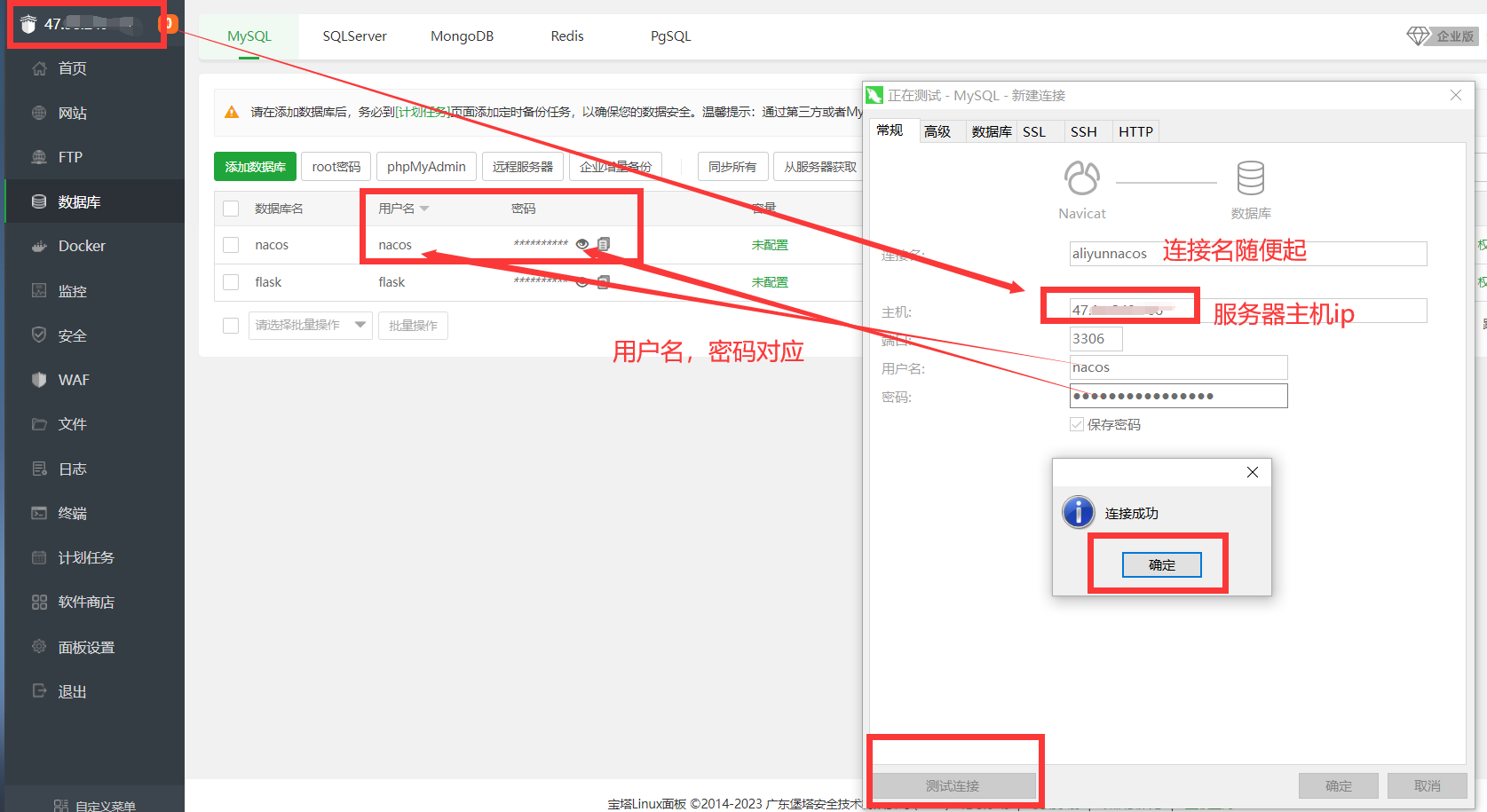Toggle the 保存密码 checkbox
The width and height of the screenshot is (1487, 812).
(1077, 424)
